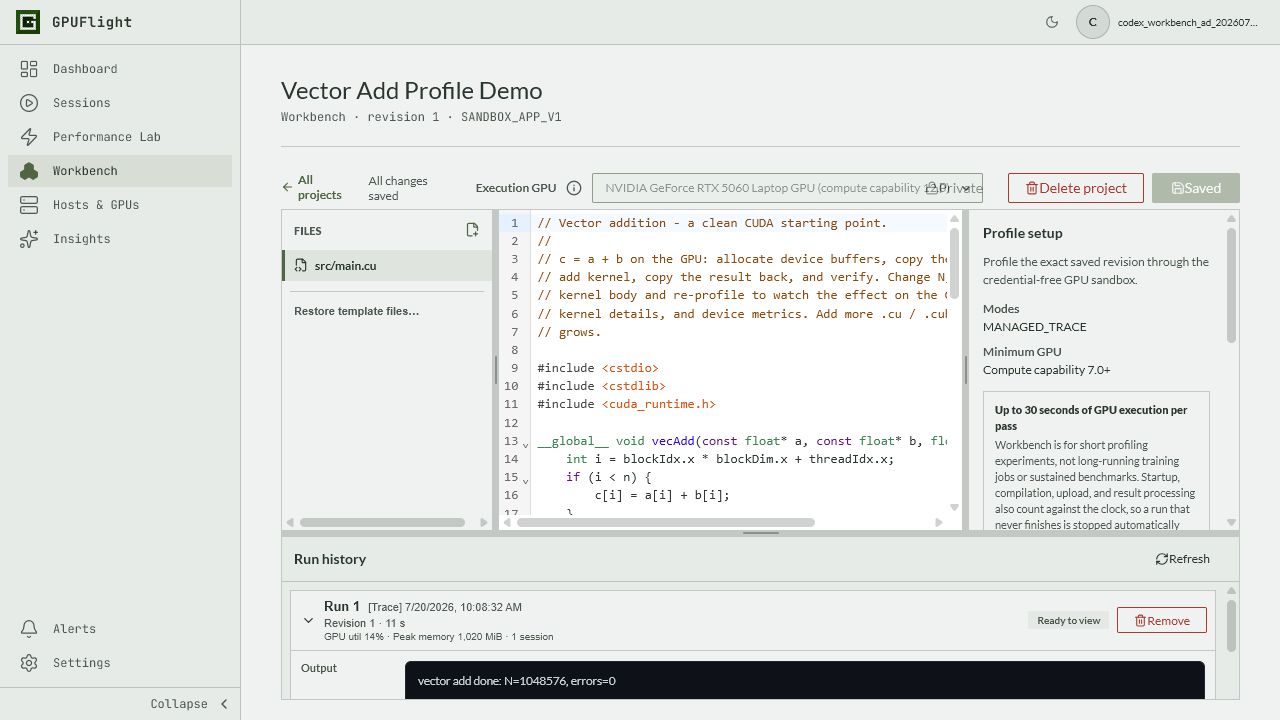
Task: Click the Insights sparkle icon
Action: pyautogui.click(x=29, y=239)
